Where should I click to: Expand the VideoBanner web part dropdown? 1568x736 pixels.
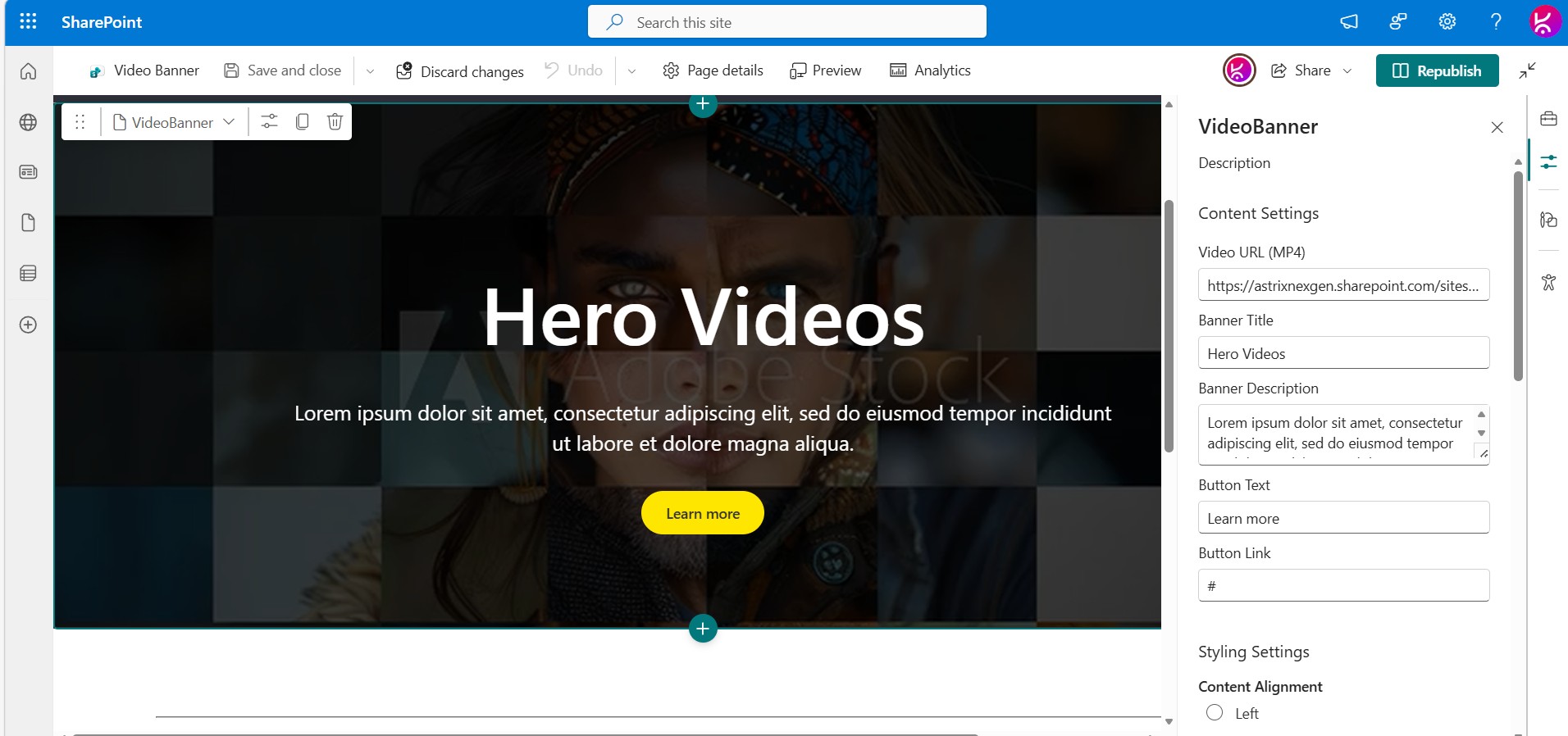[229, 122]
